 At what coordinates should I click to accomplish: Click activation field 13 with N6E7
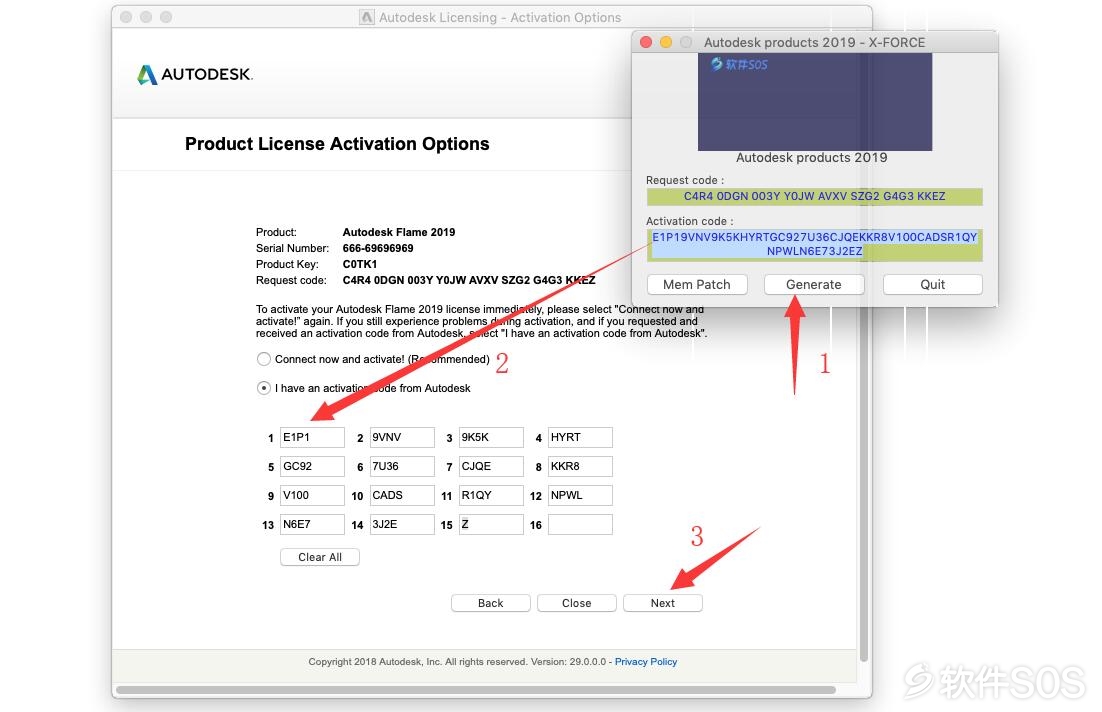(x=312, y=524)
